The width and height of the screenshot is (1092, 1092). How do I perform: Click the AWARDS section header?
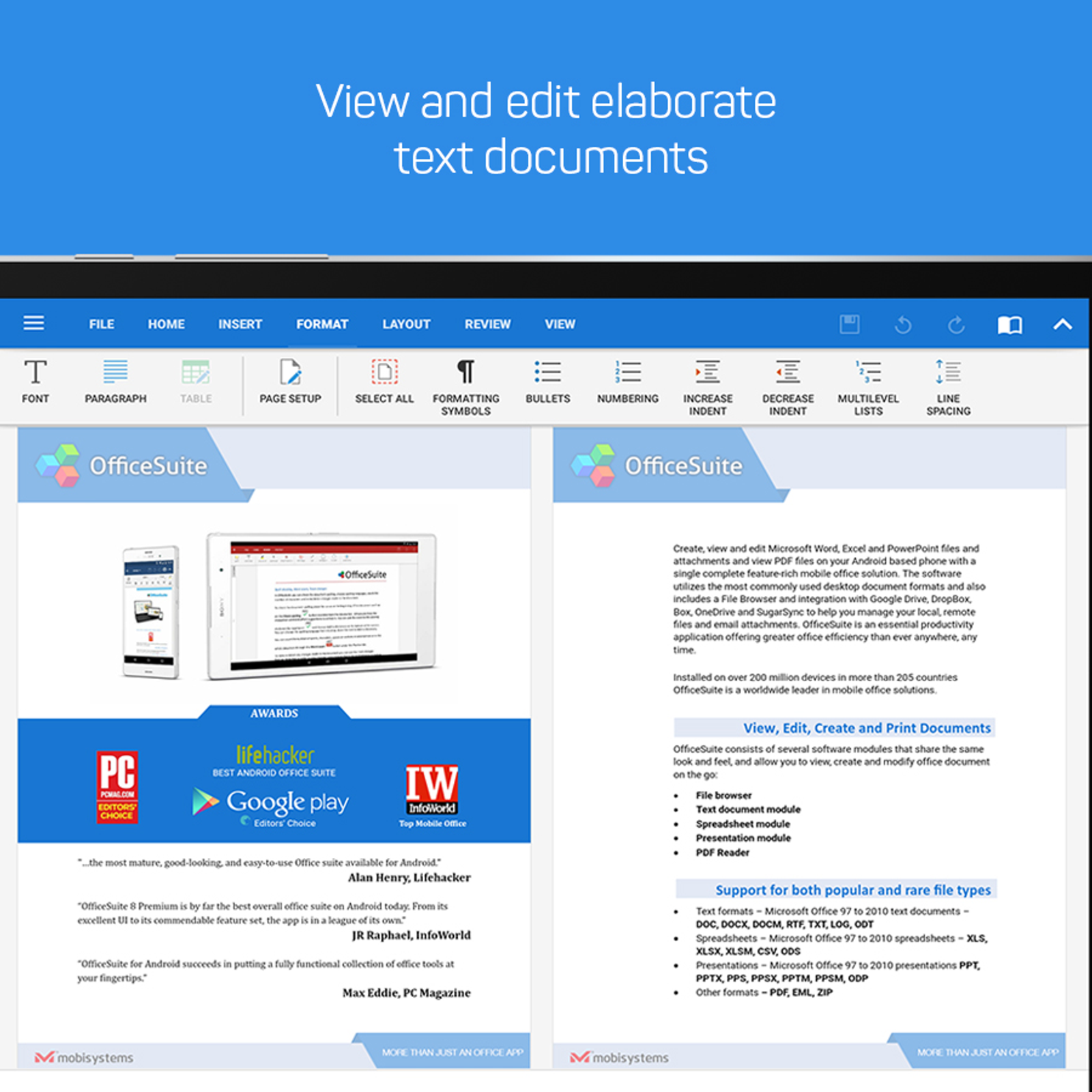coord(274,713)
